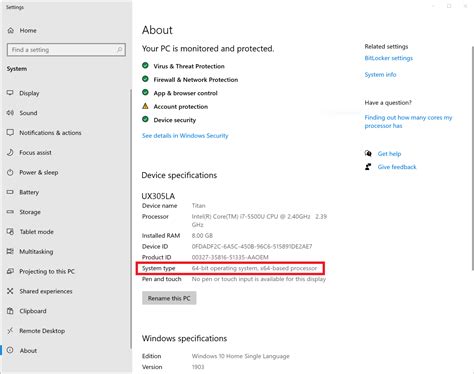The width and height of the screenshot is (474, 374).
Task: Click the Device security green check icon
Action: [145, 119]
